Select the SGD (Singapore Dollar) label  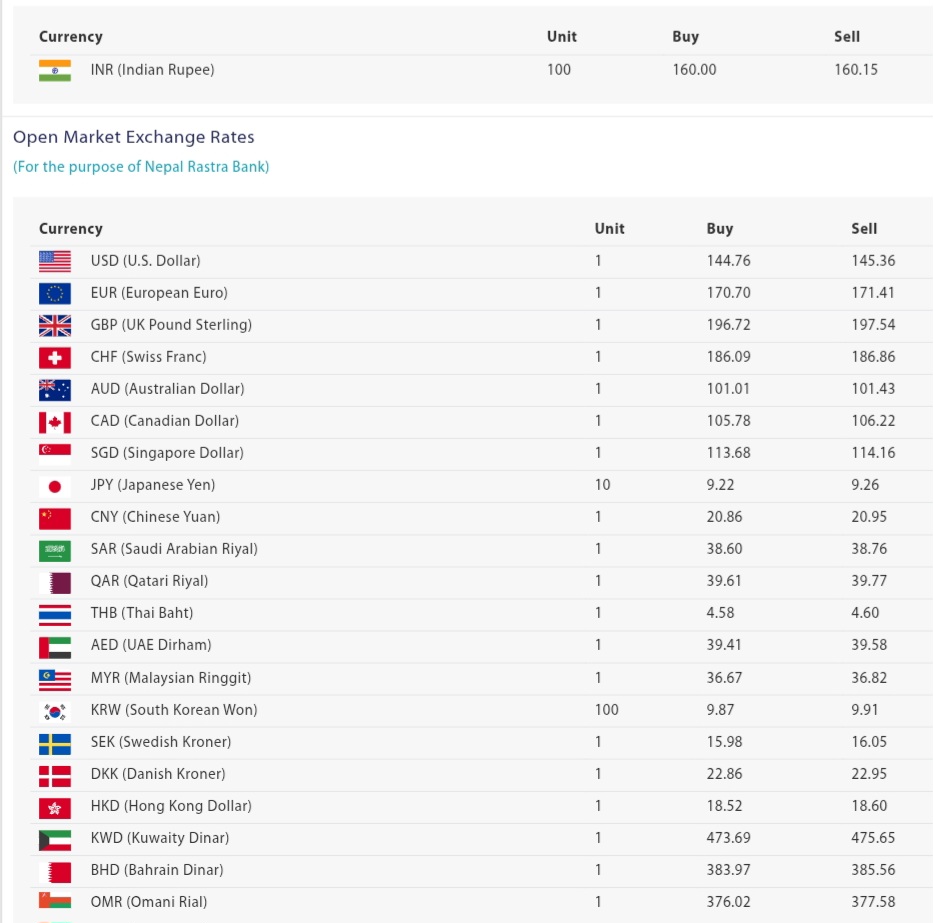tap(166, 453)
